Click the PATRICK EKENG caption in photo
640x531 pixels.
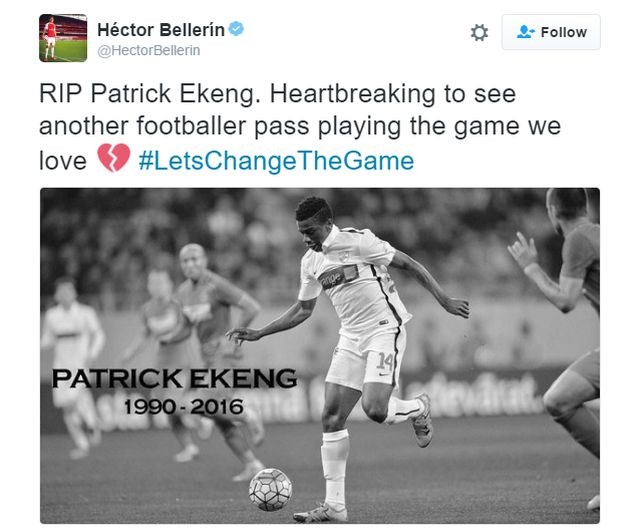(175, 378)
